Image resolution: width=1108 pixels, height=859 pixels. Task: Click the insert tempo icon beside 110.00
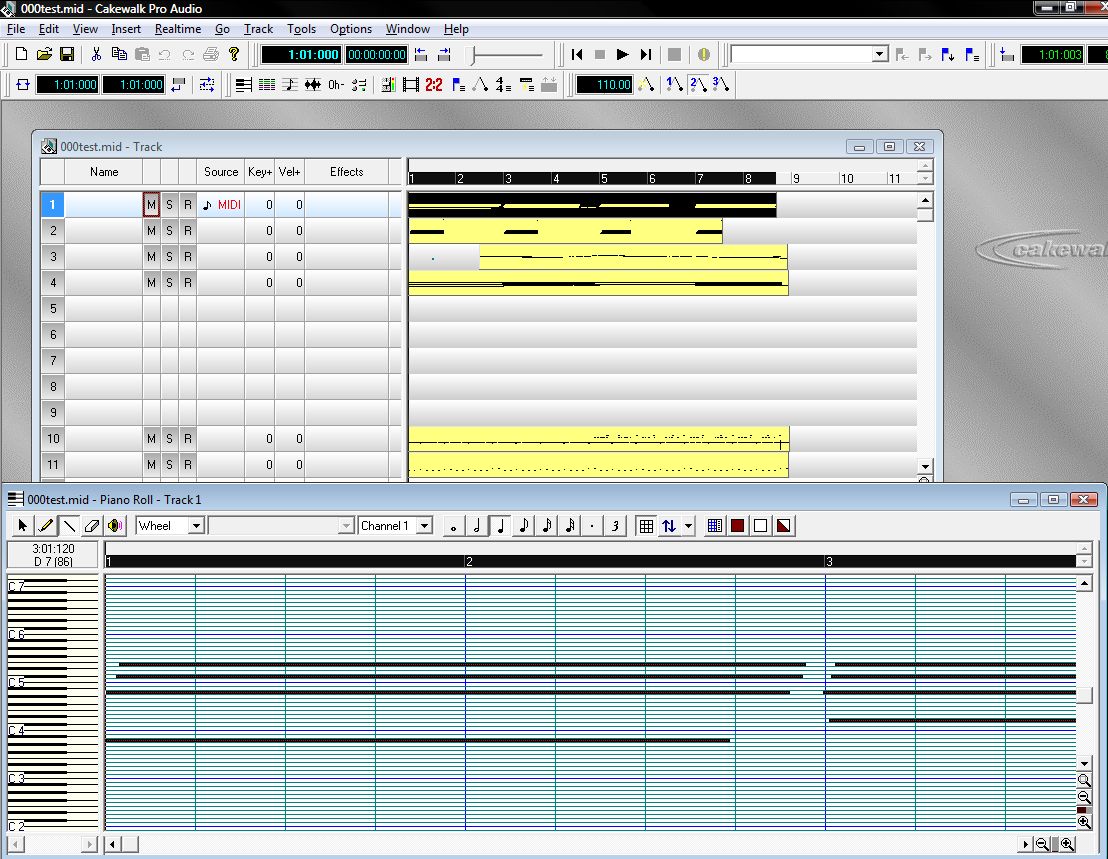645,85
